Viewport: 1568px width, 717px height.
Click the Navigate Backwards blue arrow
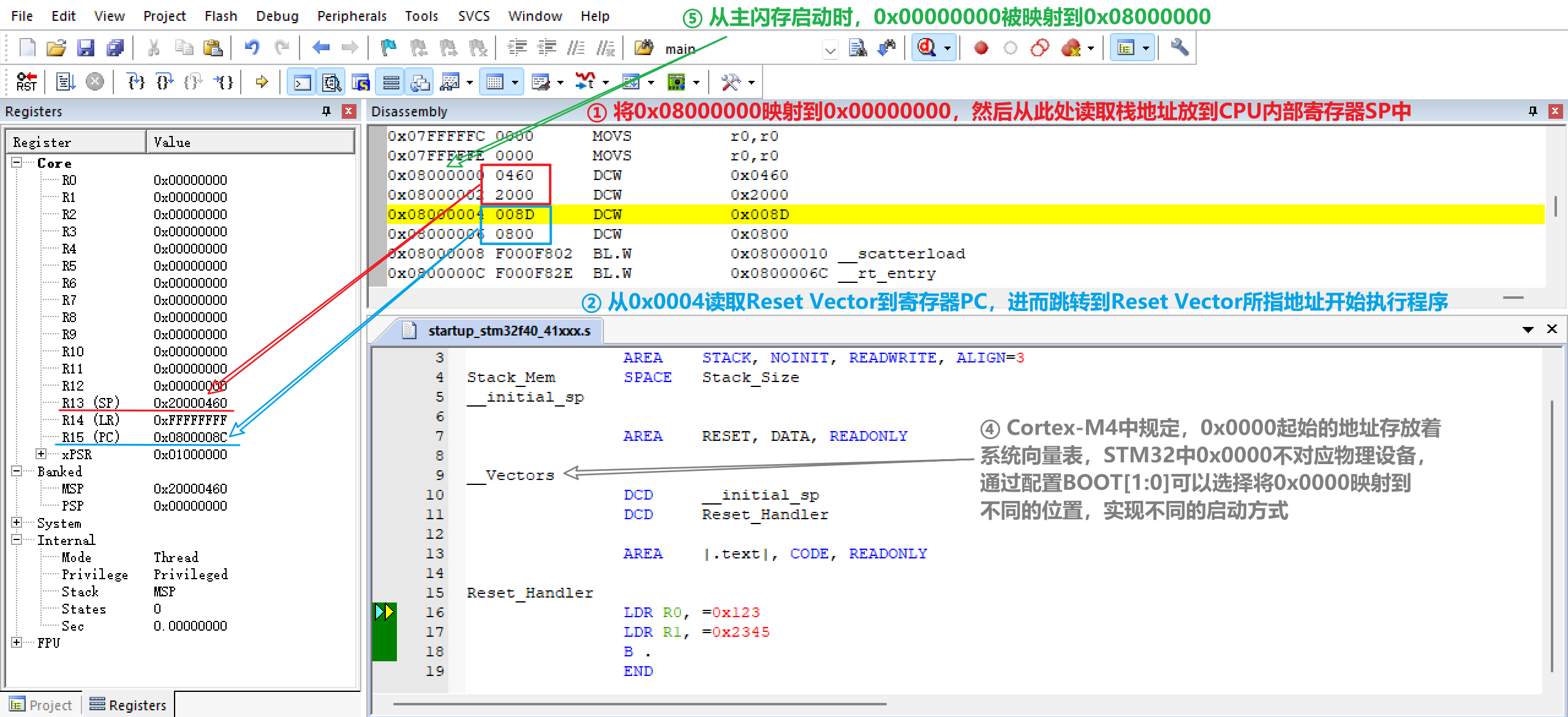click(320, 48)
